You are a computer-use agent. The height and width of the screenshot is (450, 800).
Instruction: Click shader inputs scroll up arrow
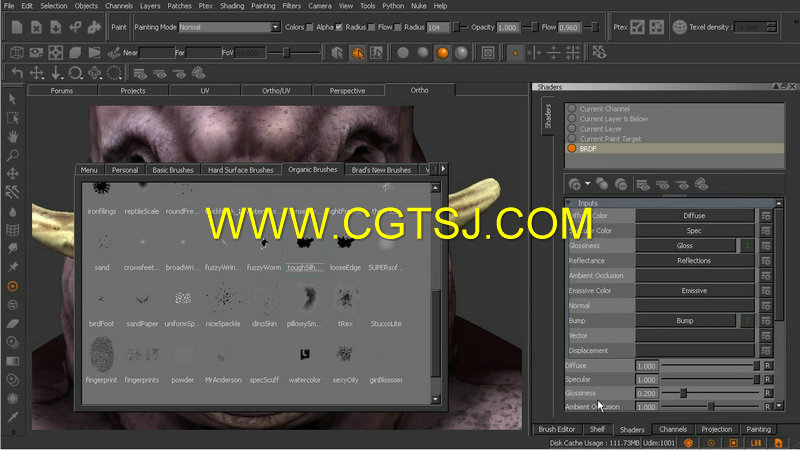779,203
